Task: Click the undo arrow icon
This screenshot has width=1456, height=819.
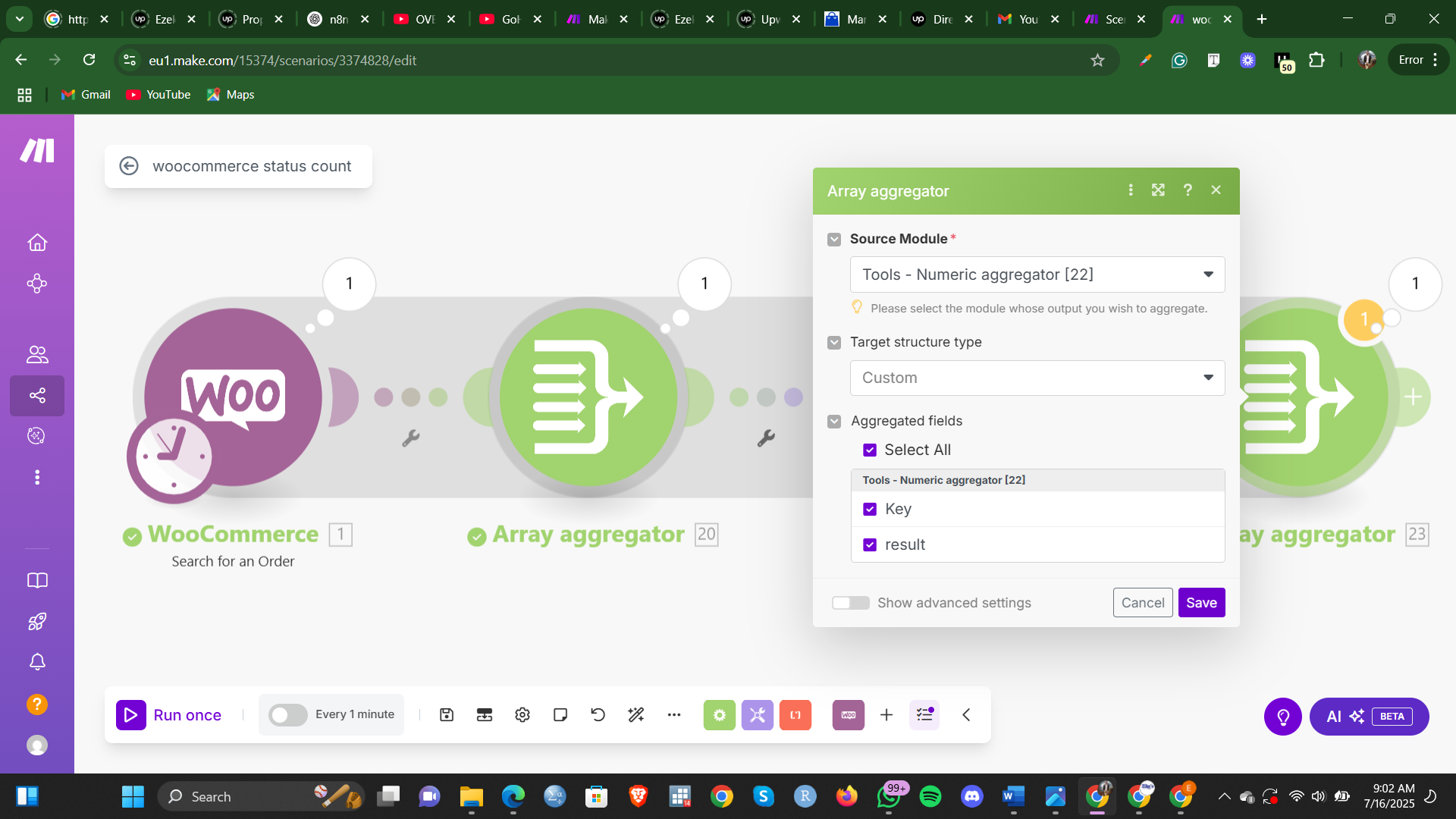Action: [598, 715]
